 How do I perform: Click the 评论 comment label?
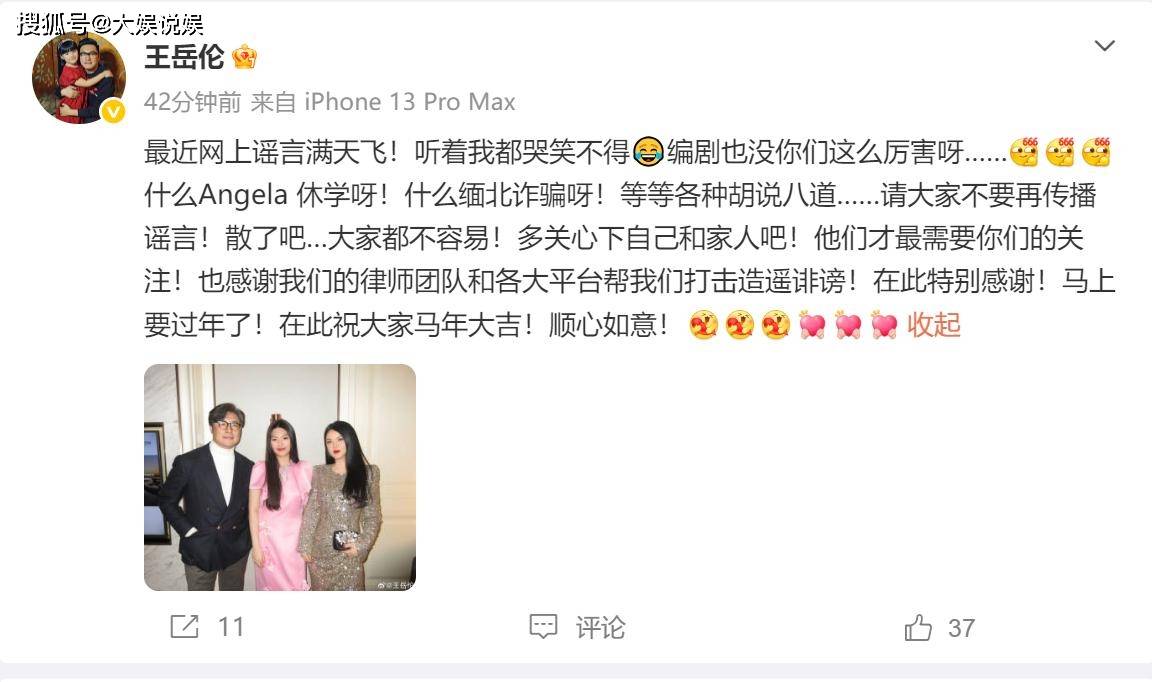point(600,627)
